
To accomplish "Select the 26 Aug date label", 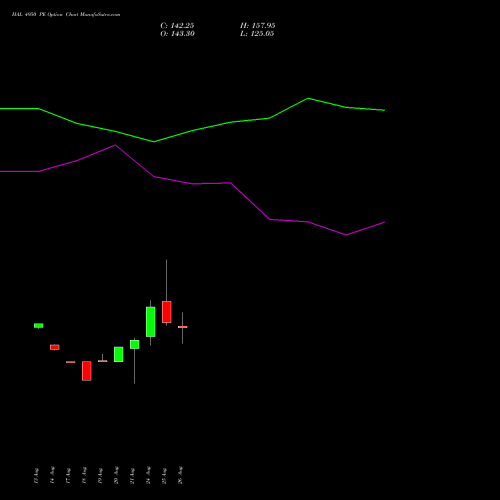I will (180, 475).
